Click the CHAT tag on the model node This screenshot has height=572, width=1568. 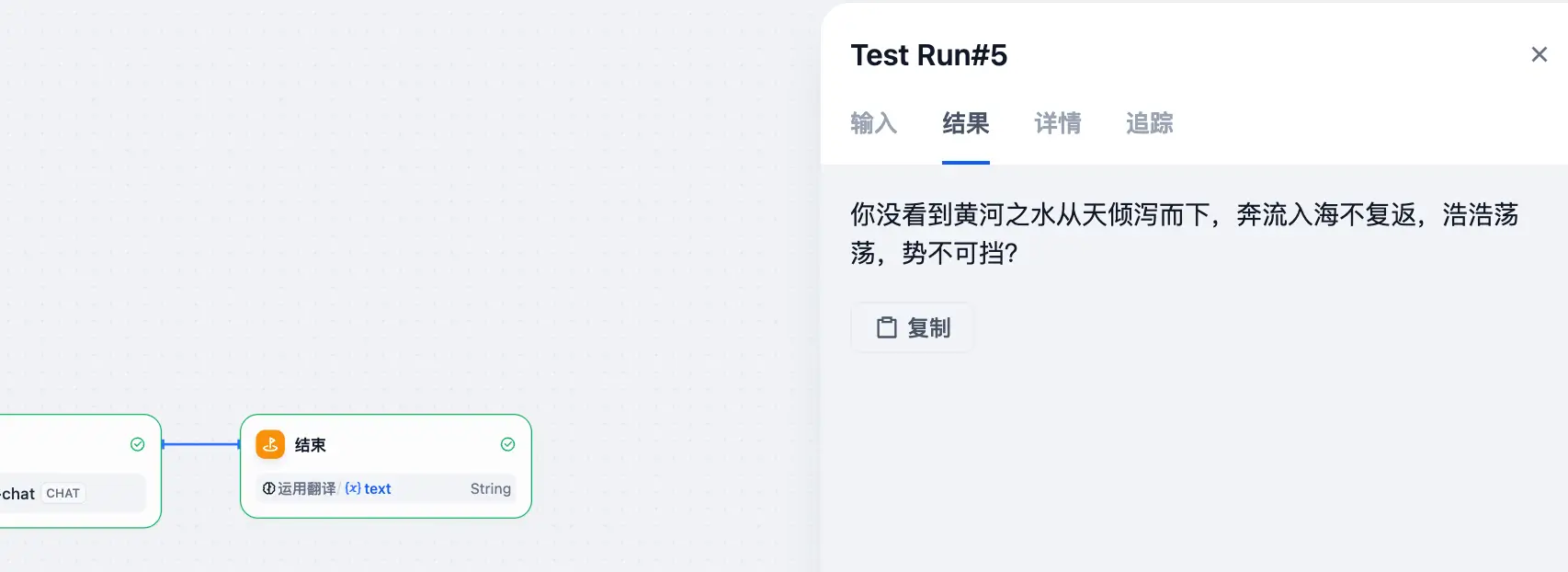pos(62,493)
